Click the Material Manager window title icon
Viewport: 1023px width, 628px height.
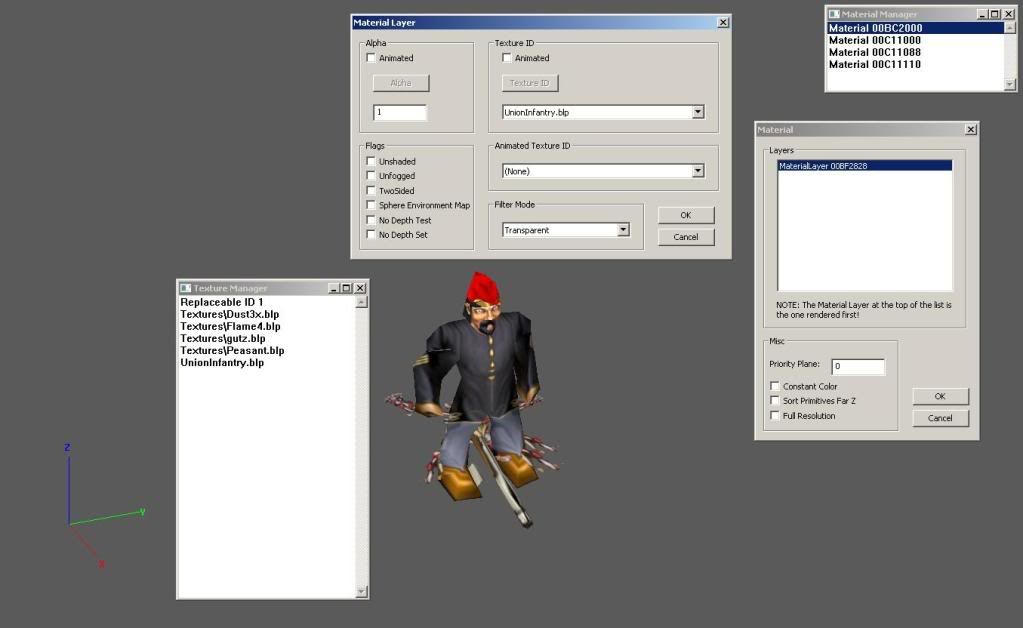834,14
